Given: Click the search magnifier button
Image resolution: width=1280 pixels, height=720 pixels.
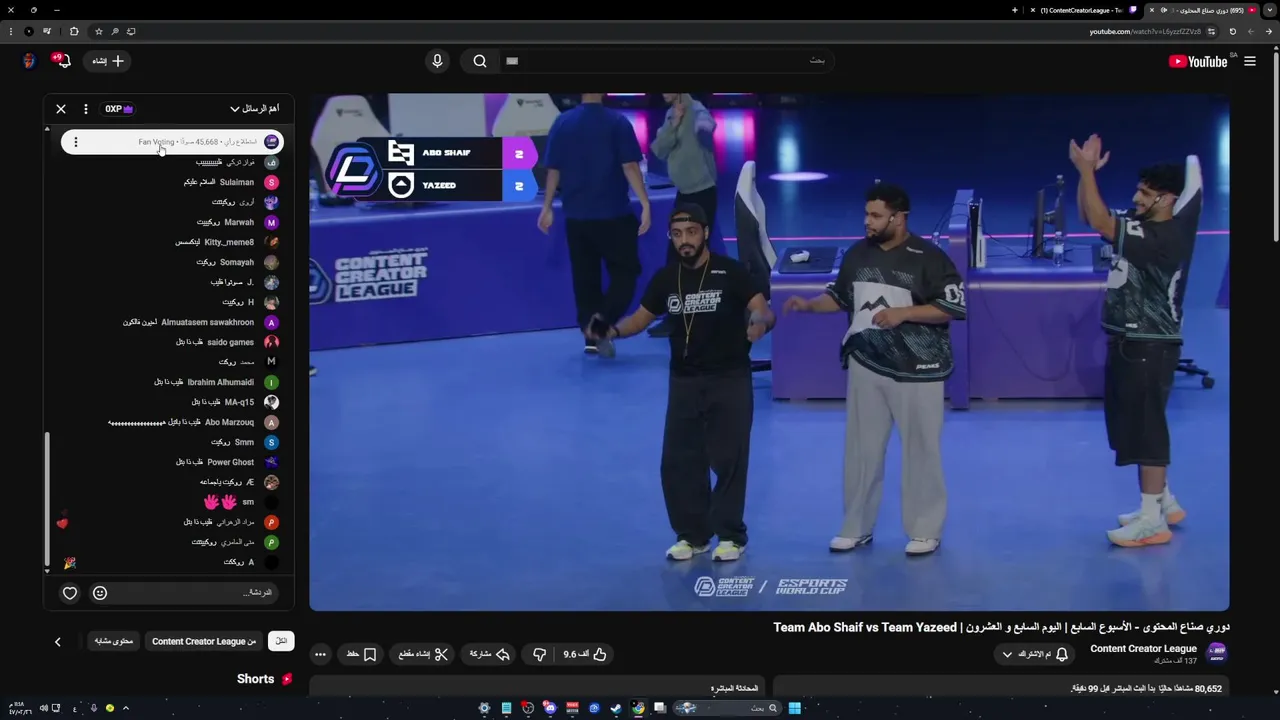Looking at the screenshot, I should tap(480, 61).
